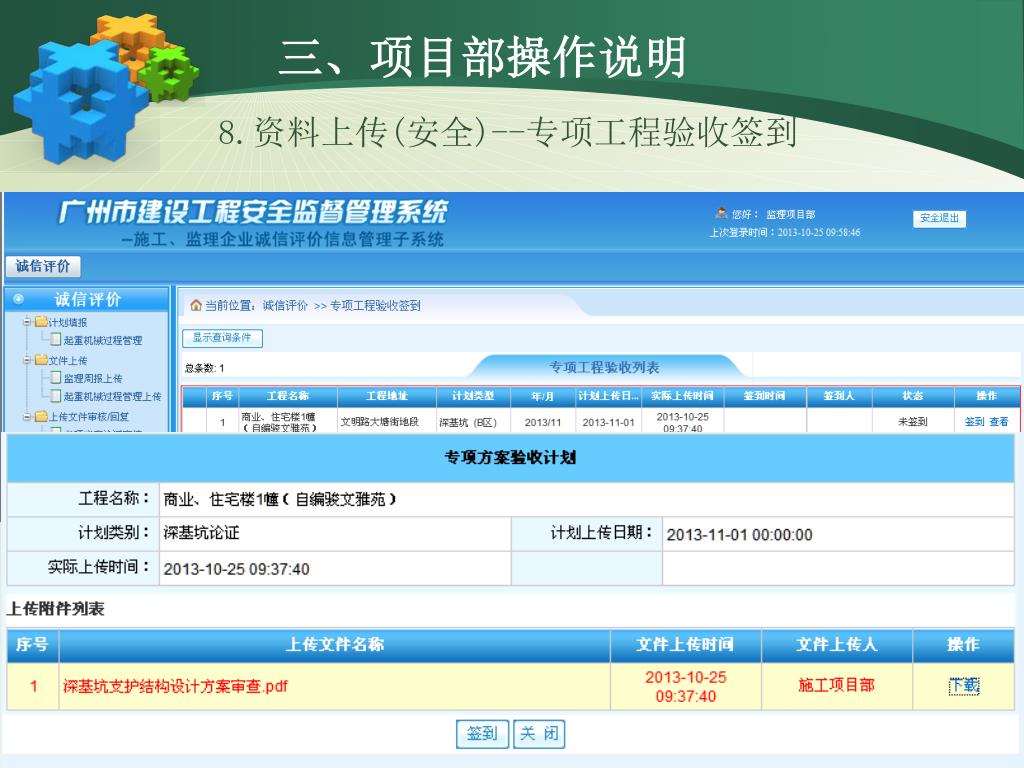Click the folder icon of 上传文件审核/回复
This screenshot has width=1024, height=768.
pyautogui.click(x=41, y=416)
